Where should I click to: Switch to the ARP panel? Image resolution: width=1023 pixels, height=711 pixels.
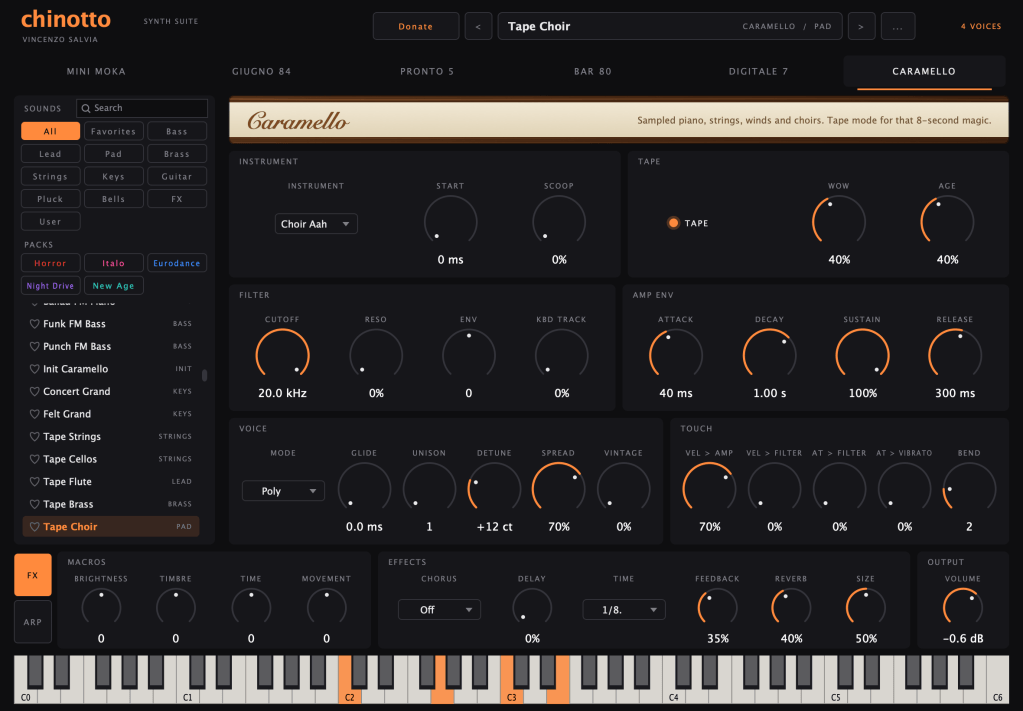33,622
